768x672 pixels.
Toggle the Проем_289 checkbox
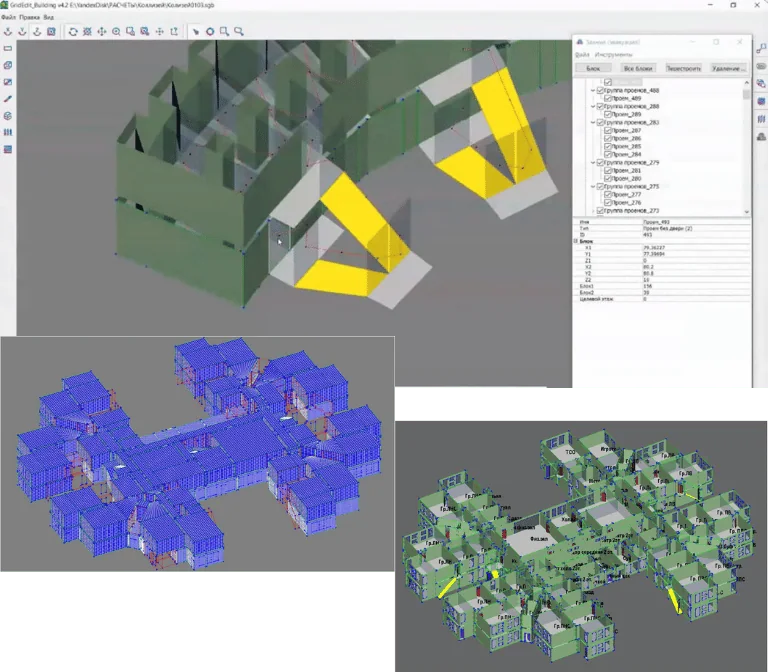(x=608, y=114)
